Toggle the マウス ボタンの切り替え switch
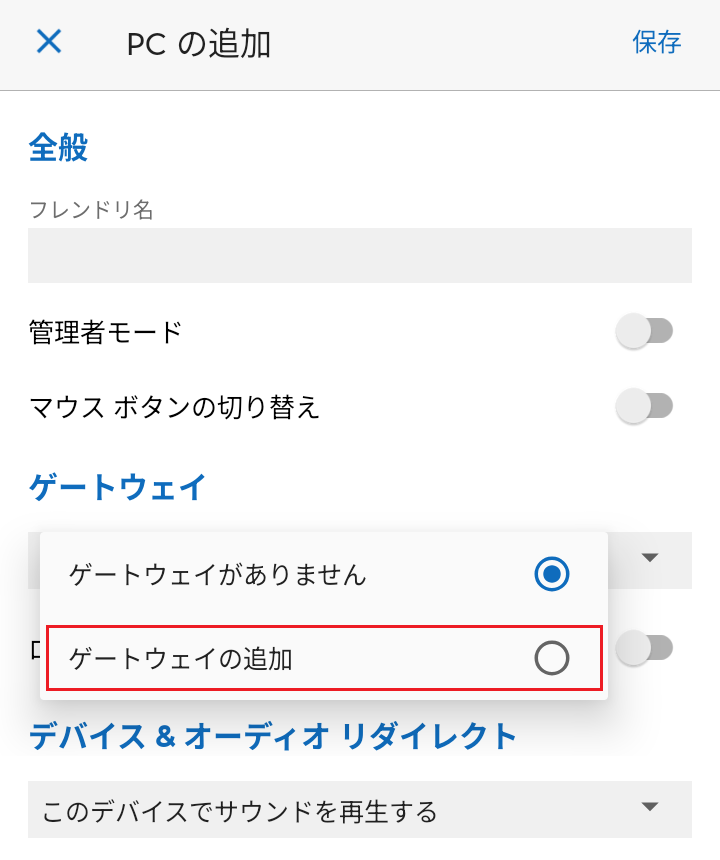 645,406
